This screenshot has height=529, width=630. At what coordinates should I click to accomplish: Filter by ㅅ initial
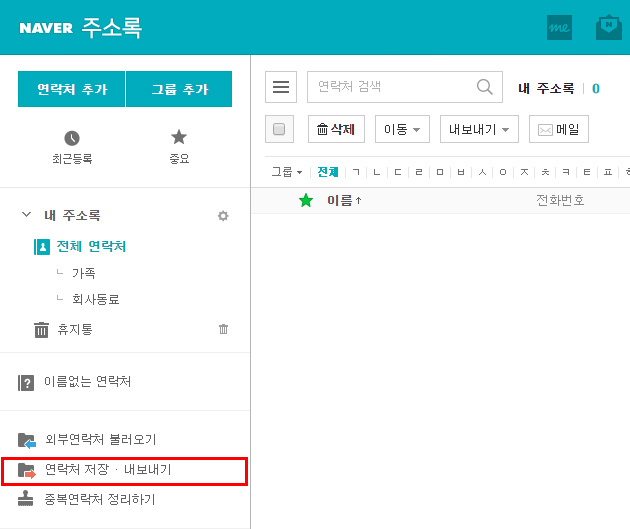(482, 172)
